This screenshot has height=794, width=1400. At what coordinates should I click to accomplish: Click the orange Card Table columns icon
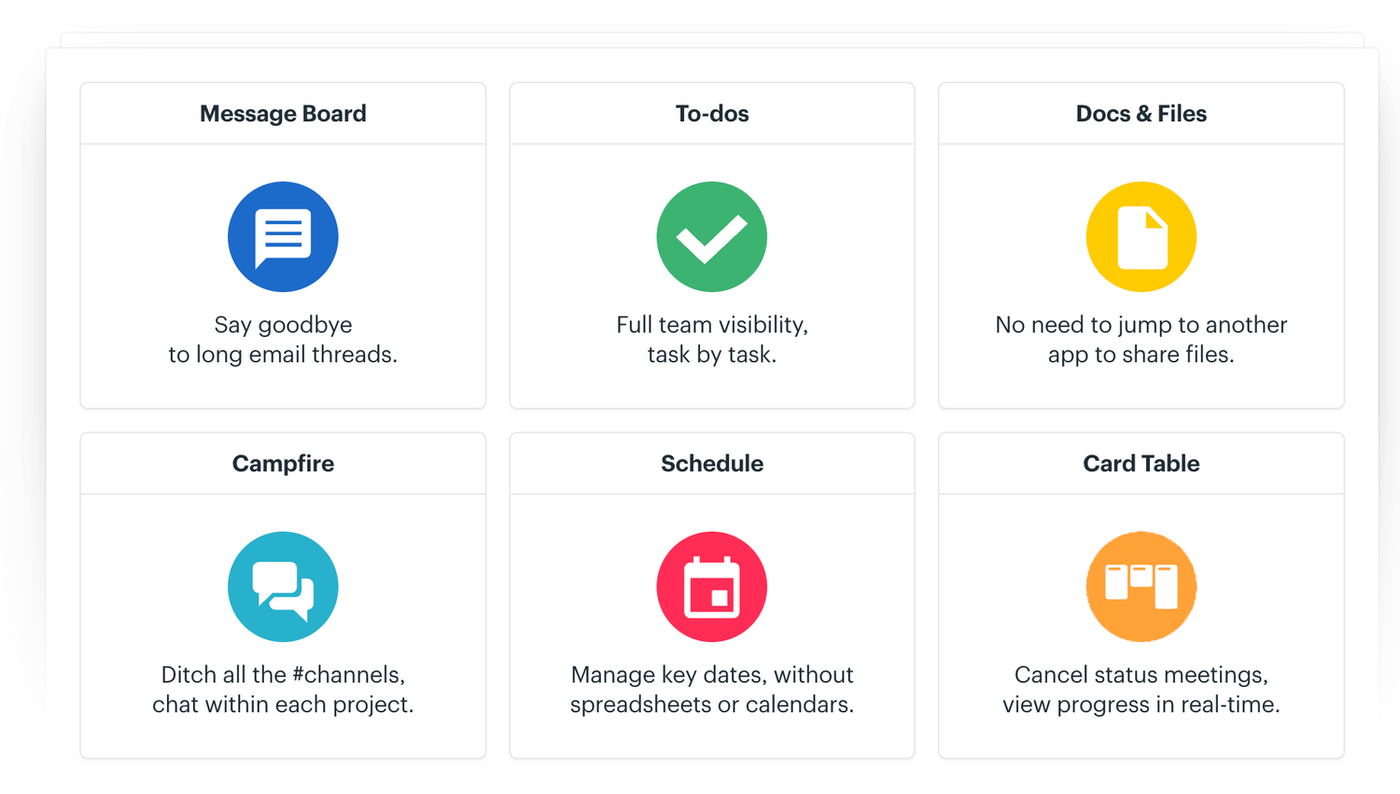click(1141, 587)
